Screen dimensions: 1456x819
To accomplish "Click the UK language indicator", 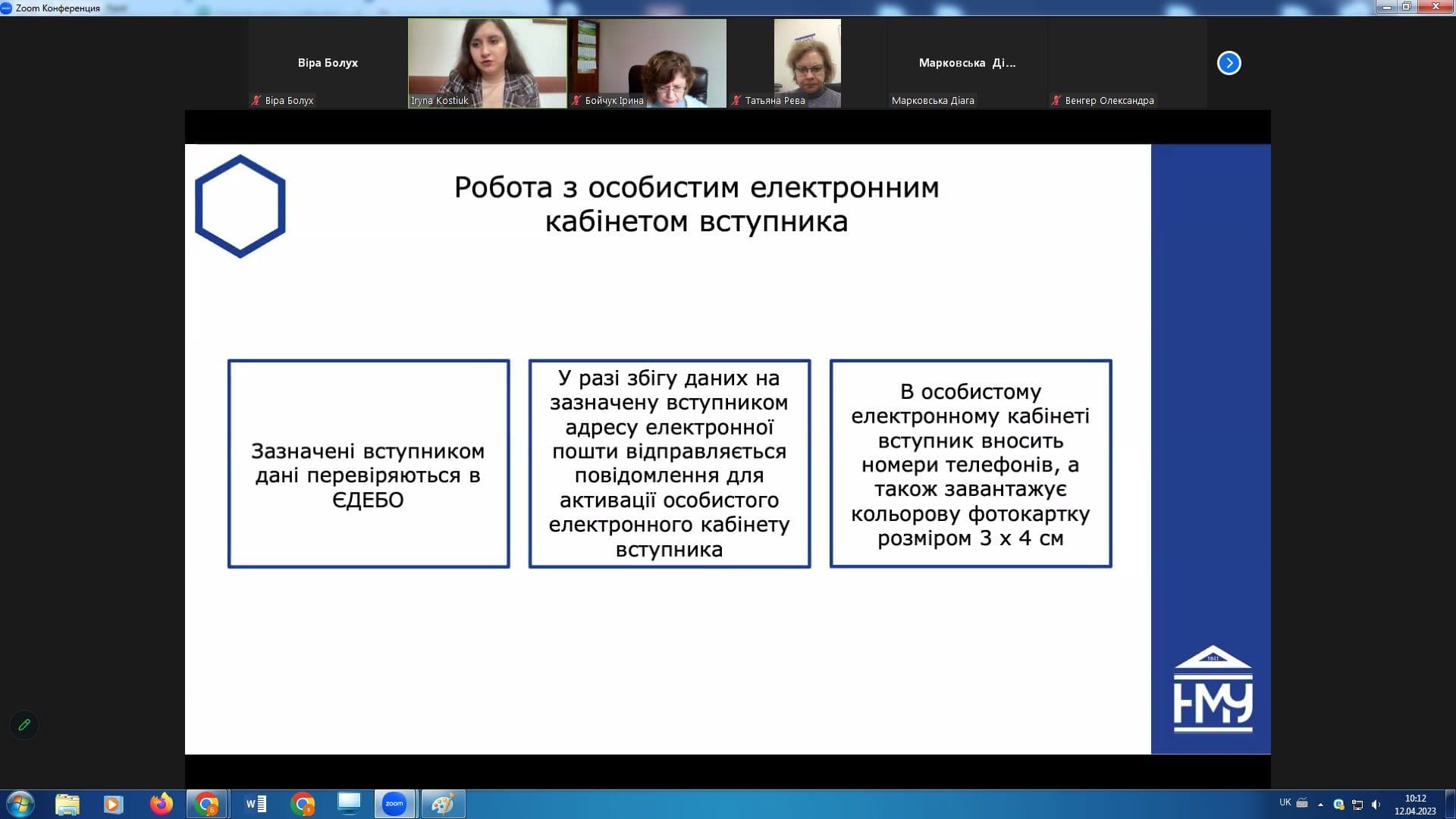I will (x=1285, y=802).
